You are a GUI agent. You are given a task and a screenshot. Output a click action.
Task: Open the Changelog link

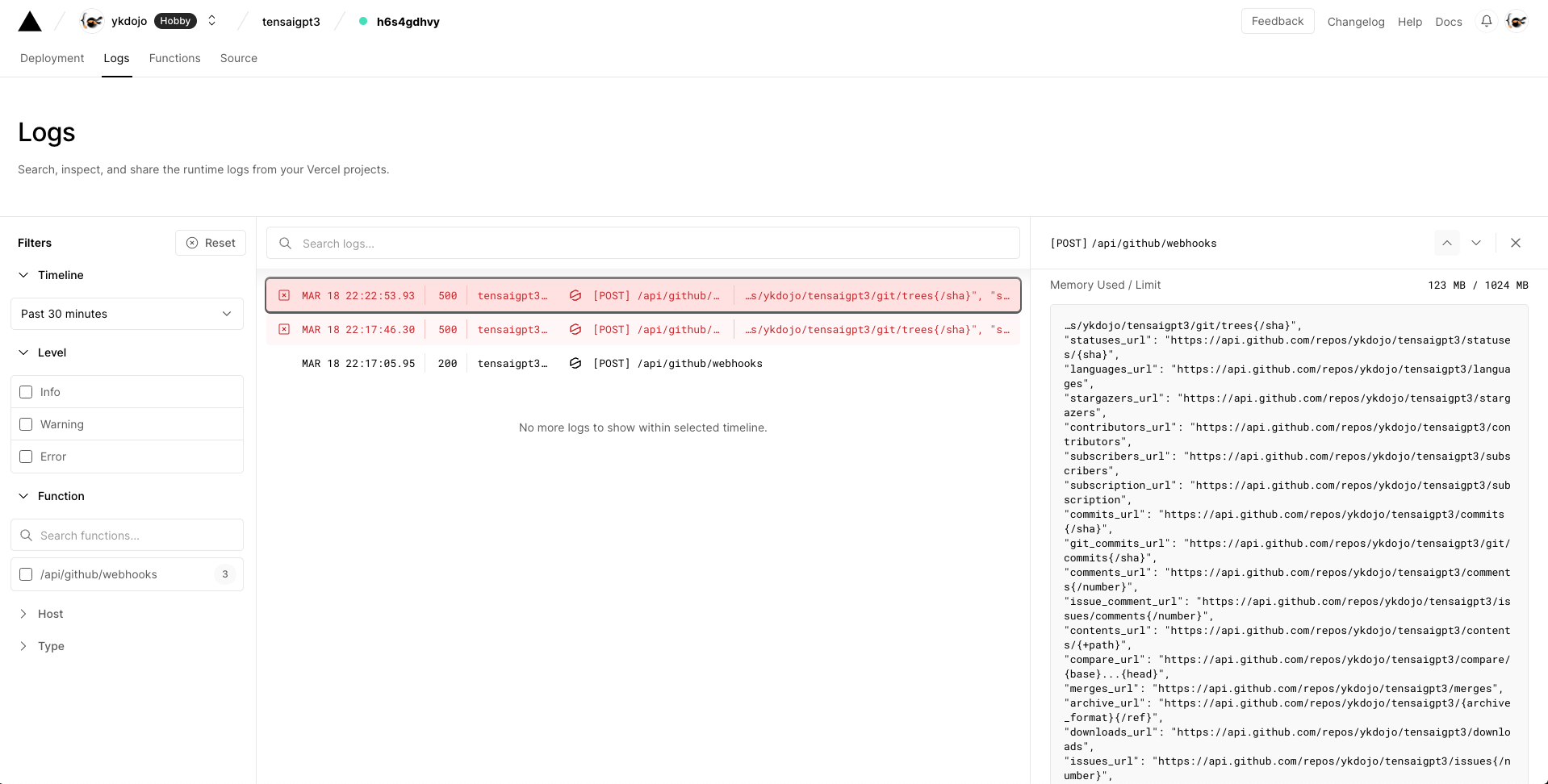point(1356,22)
